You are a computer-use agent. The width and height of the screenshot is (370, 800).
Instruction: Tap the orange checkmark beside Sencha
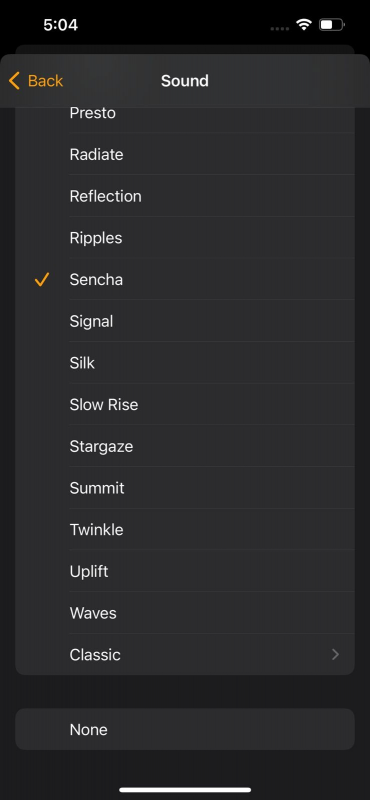click(x=42, y=280)
